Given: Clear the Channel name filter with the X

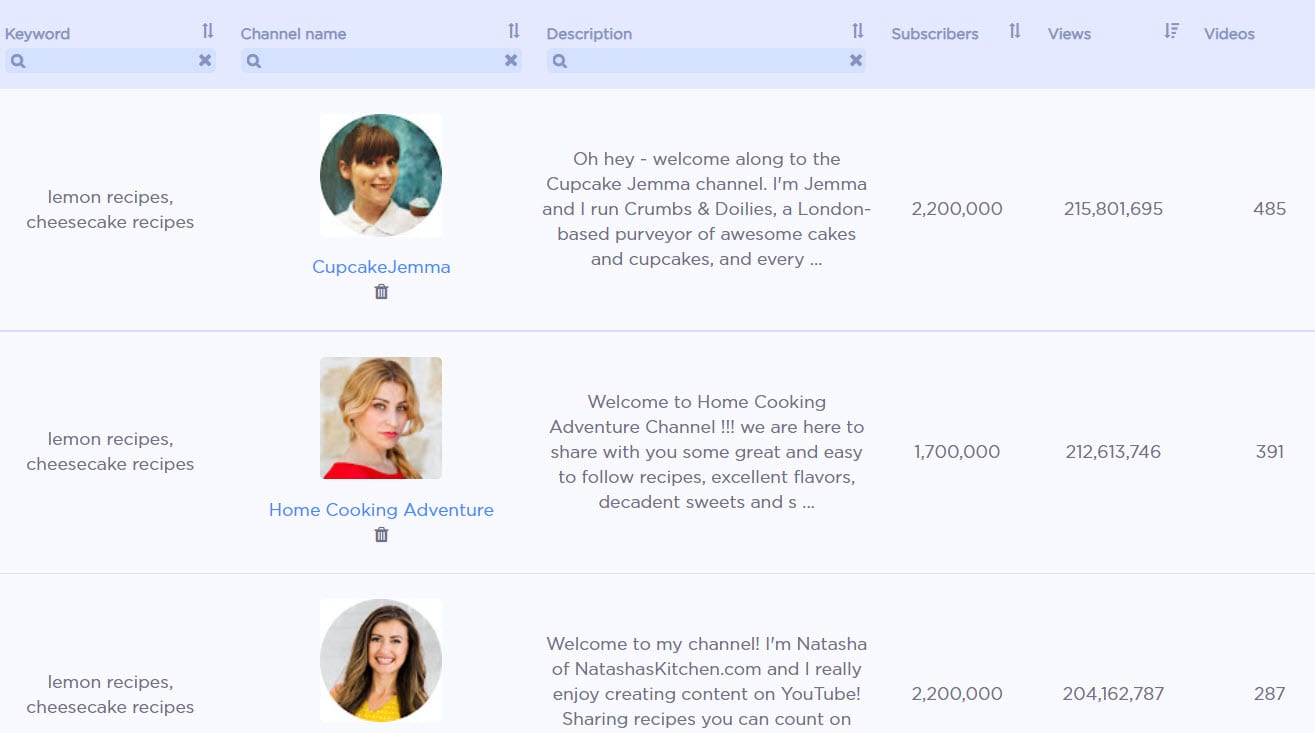Looking at the screenshot, I should pos(511,60).
